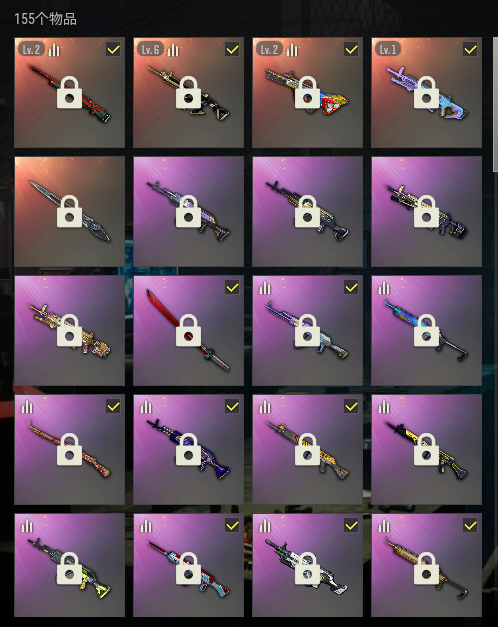This screenshot has width=498, height=627.
Task: Select the red-white rifle skin in bottom row
Action: point(188,565)
